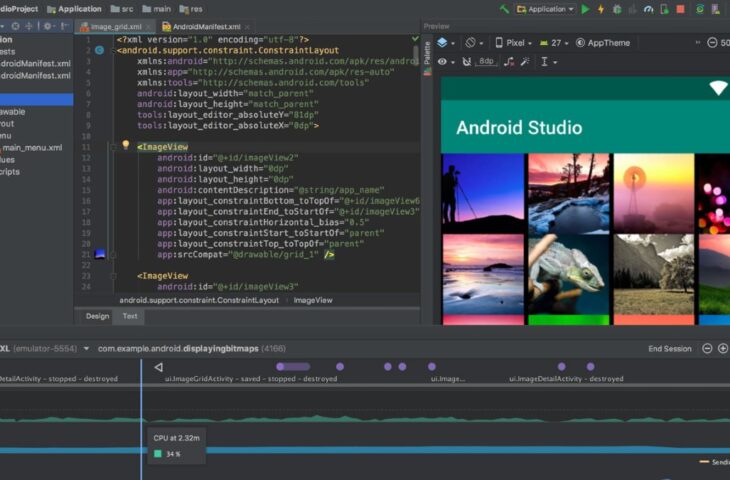Image resolution: width=730 pixels, height=480 pixels.
Task: Click the back triangle on event timeline
Action: tap(158, 367)
